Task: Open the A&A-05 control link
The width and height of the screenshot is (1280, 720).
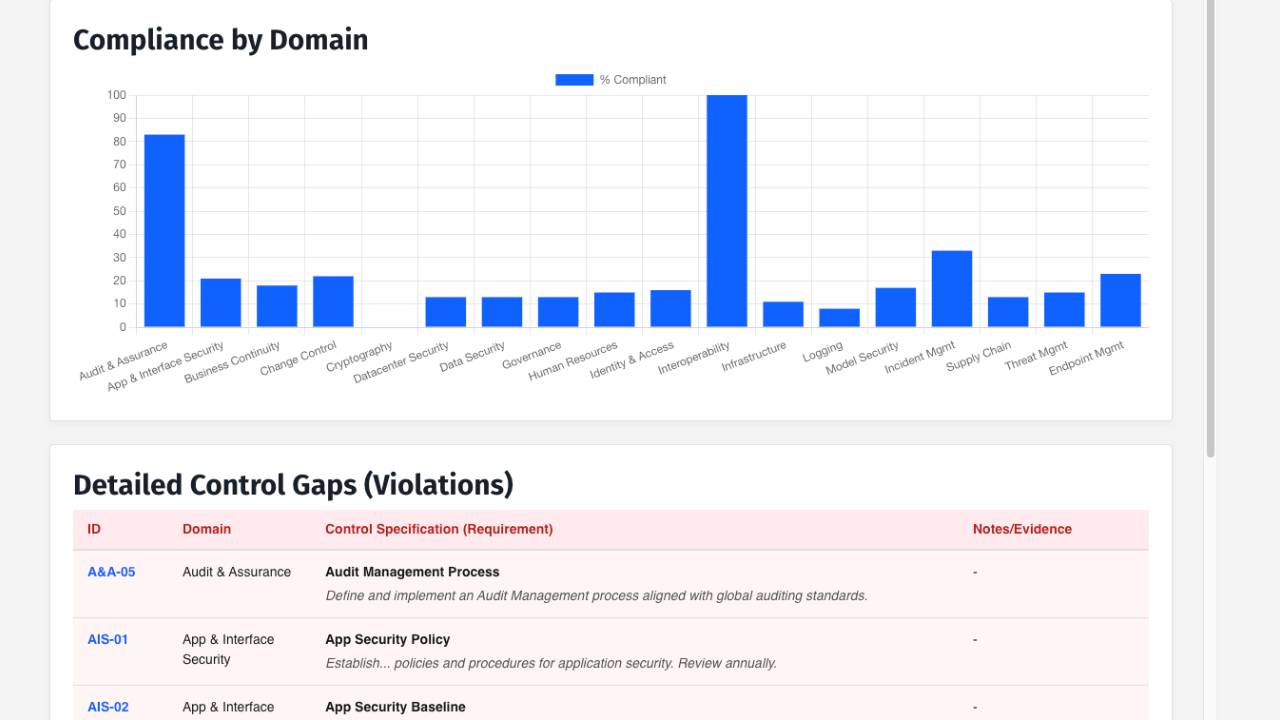Action: [111, 572]
